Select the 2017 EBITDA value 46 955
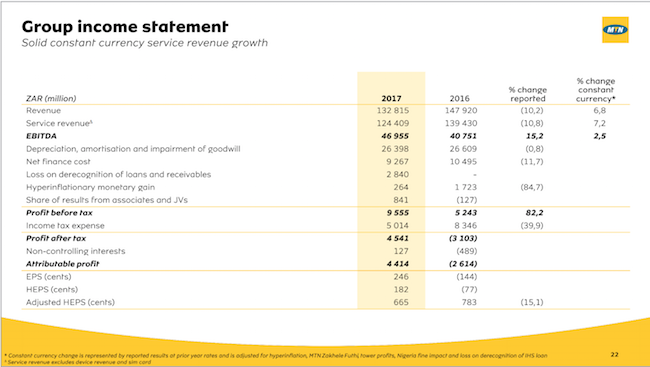 [x=395, y=136]
